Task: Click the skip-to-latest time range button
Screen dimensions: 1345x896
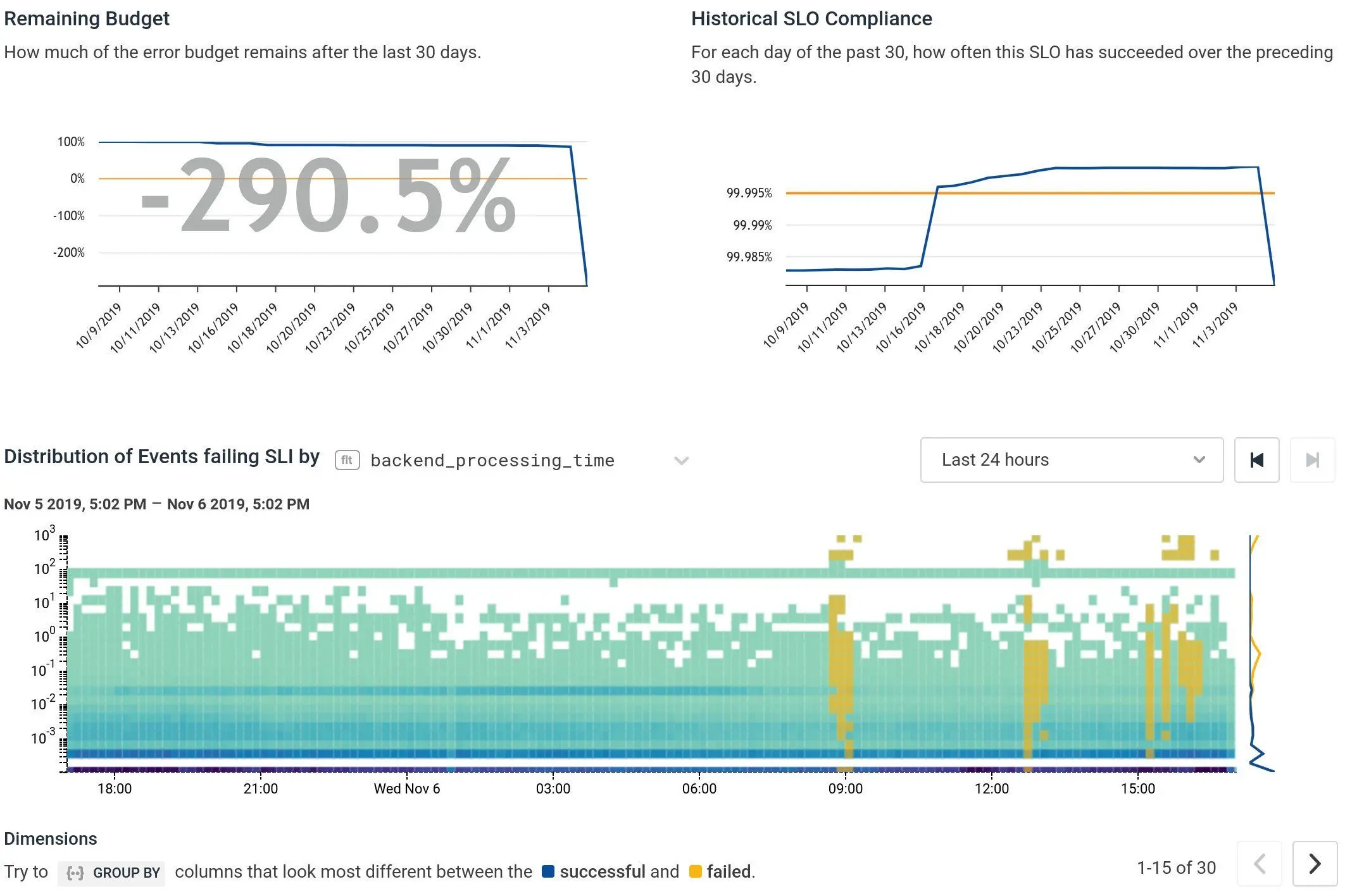Action: pos(1312,460)
